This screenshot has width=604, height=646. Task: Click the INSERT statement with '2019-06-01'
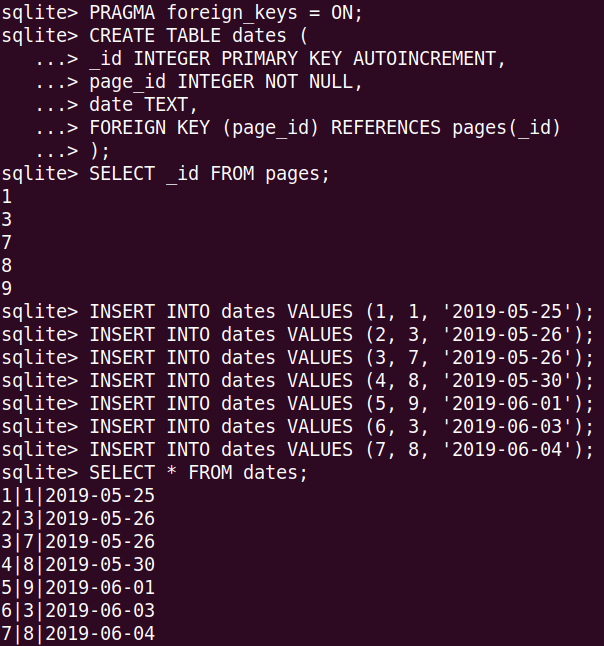340,403
